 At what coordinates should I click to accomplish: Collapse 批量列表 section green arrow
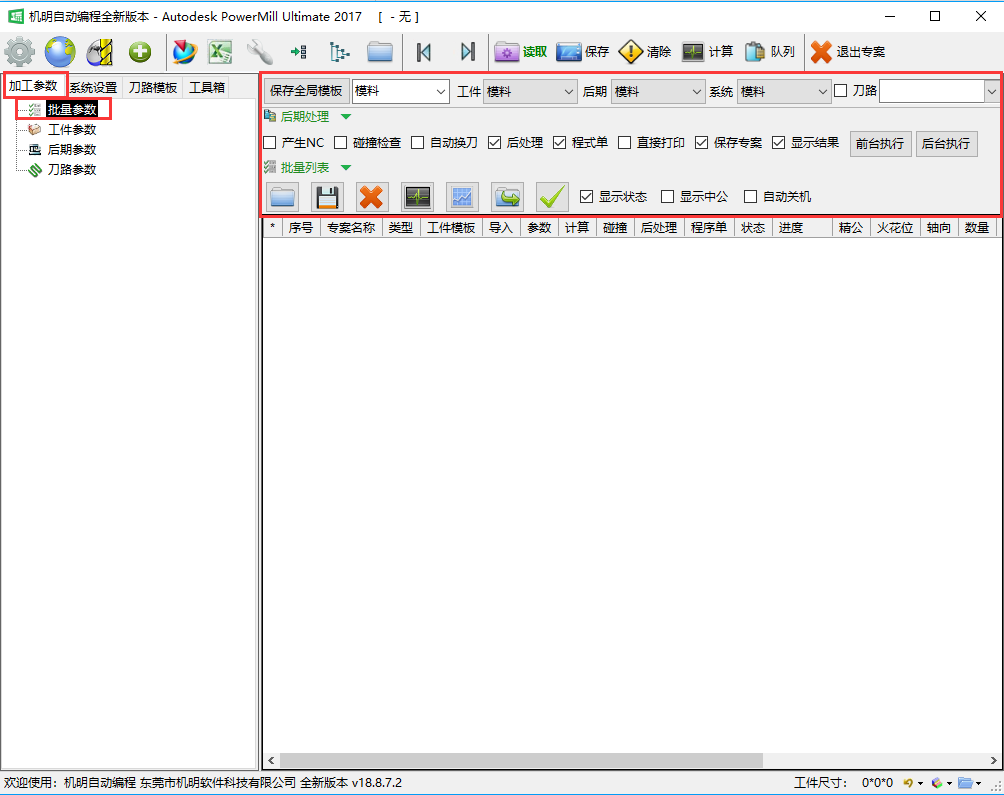(x=346, y=168)
